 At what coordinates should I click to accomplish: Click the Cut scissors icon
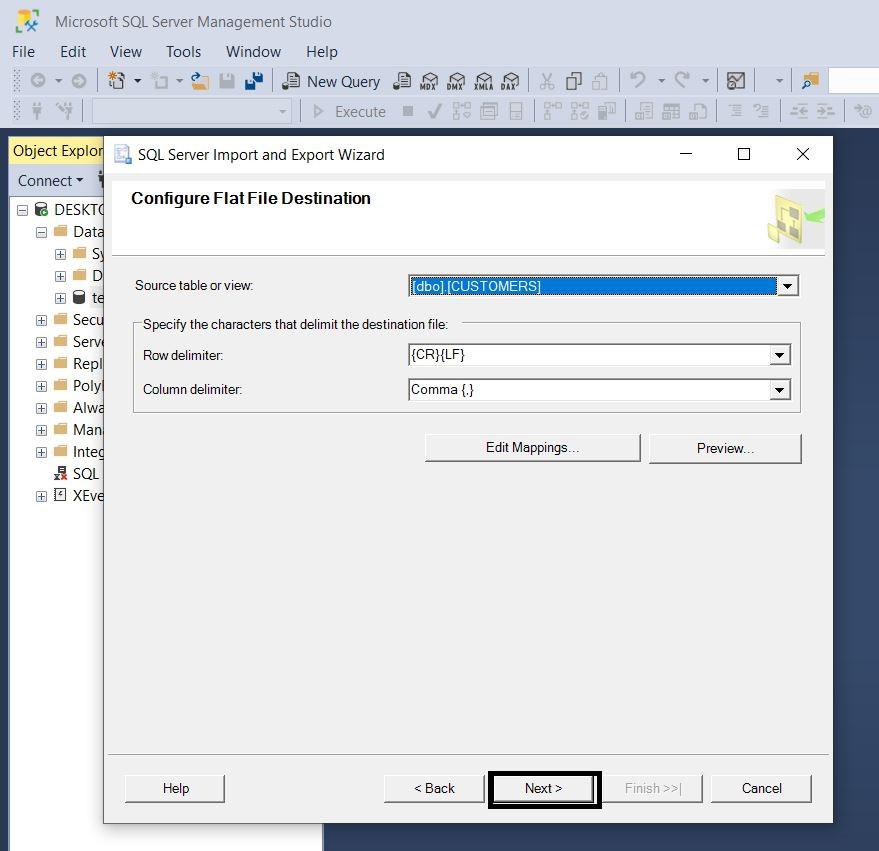[x=547, y=81]
